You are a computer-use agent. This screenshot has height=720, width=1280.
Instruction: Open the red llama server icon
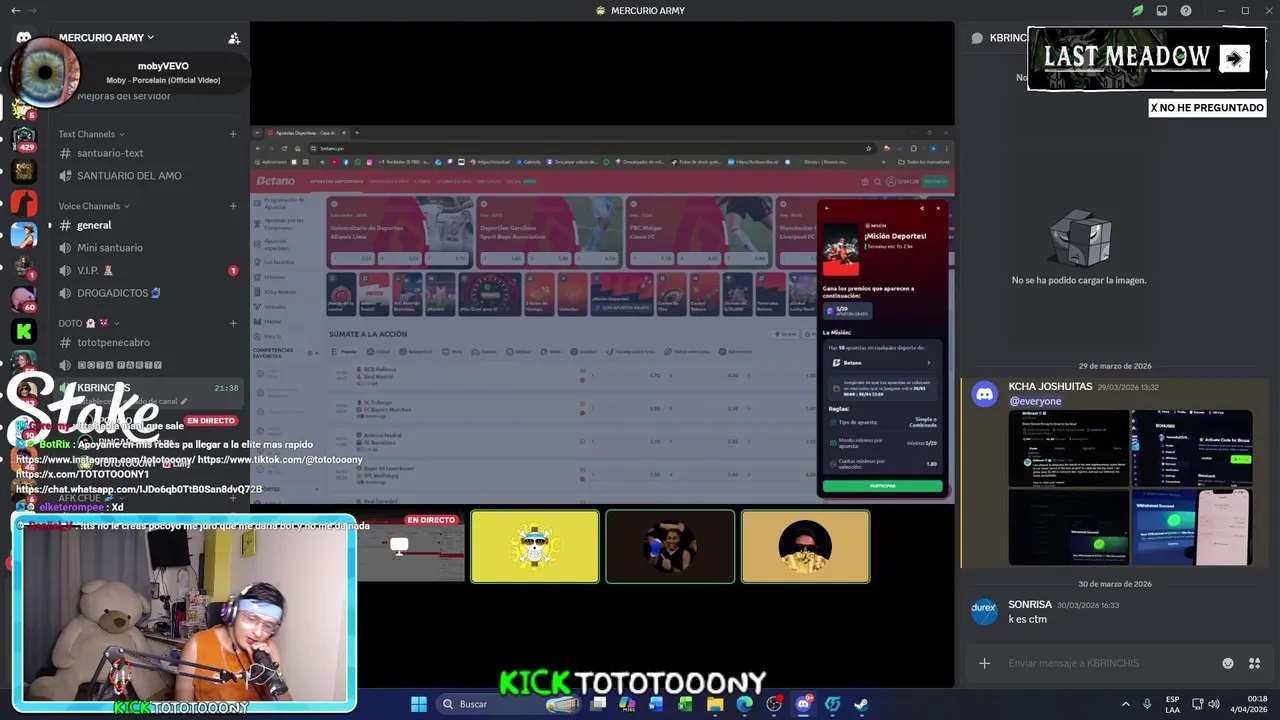point(24,203)
